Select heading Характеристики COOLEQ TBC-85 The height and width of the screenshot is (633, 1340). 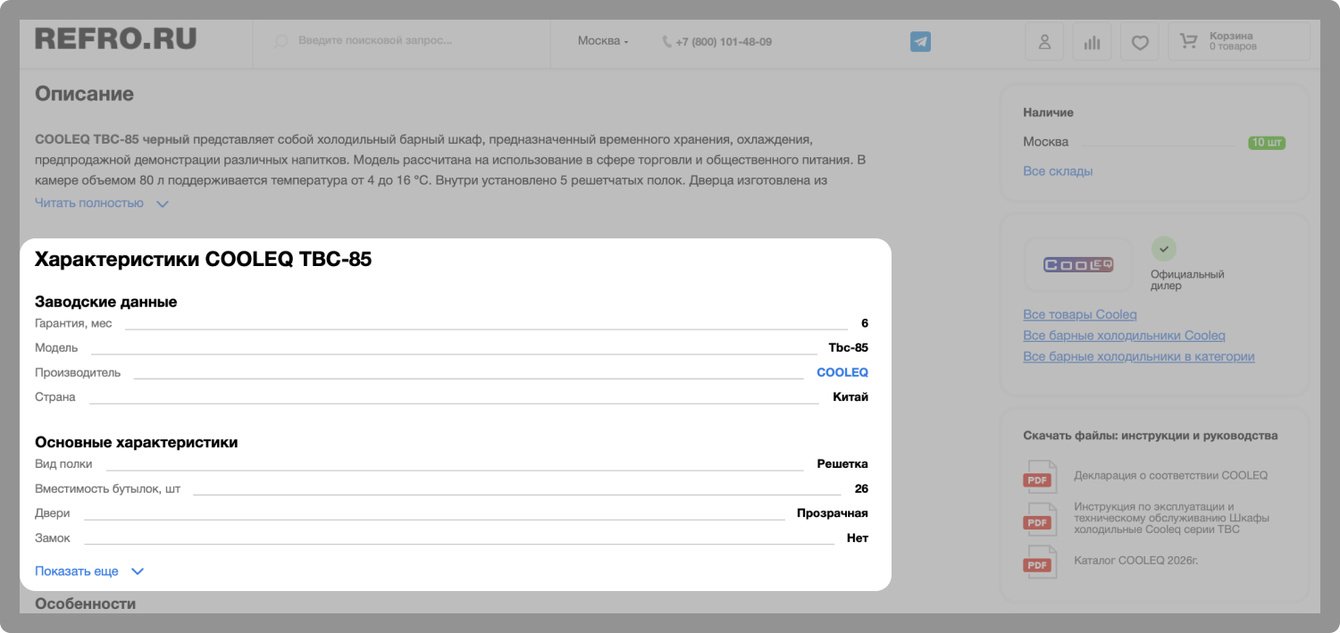click(203, 259)
